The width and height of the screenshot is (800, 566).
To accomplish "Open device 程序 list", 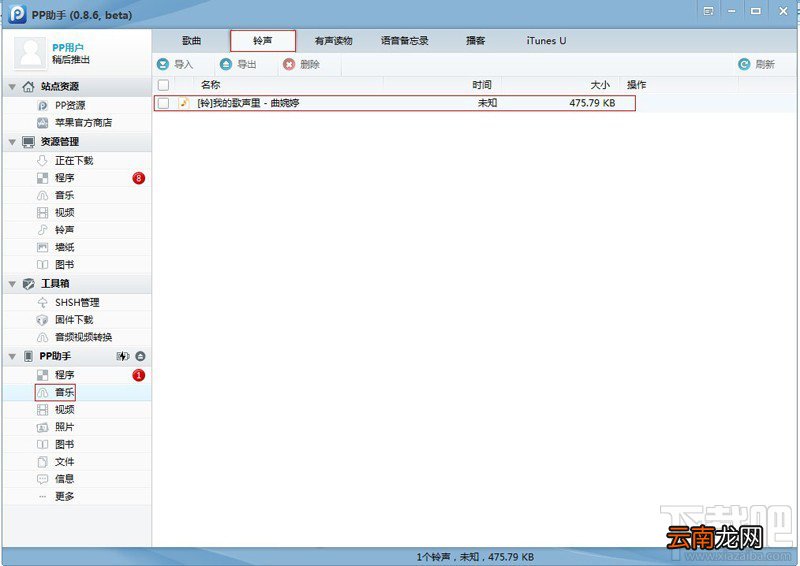I will (x=65, y=375).
